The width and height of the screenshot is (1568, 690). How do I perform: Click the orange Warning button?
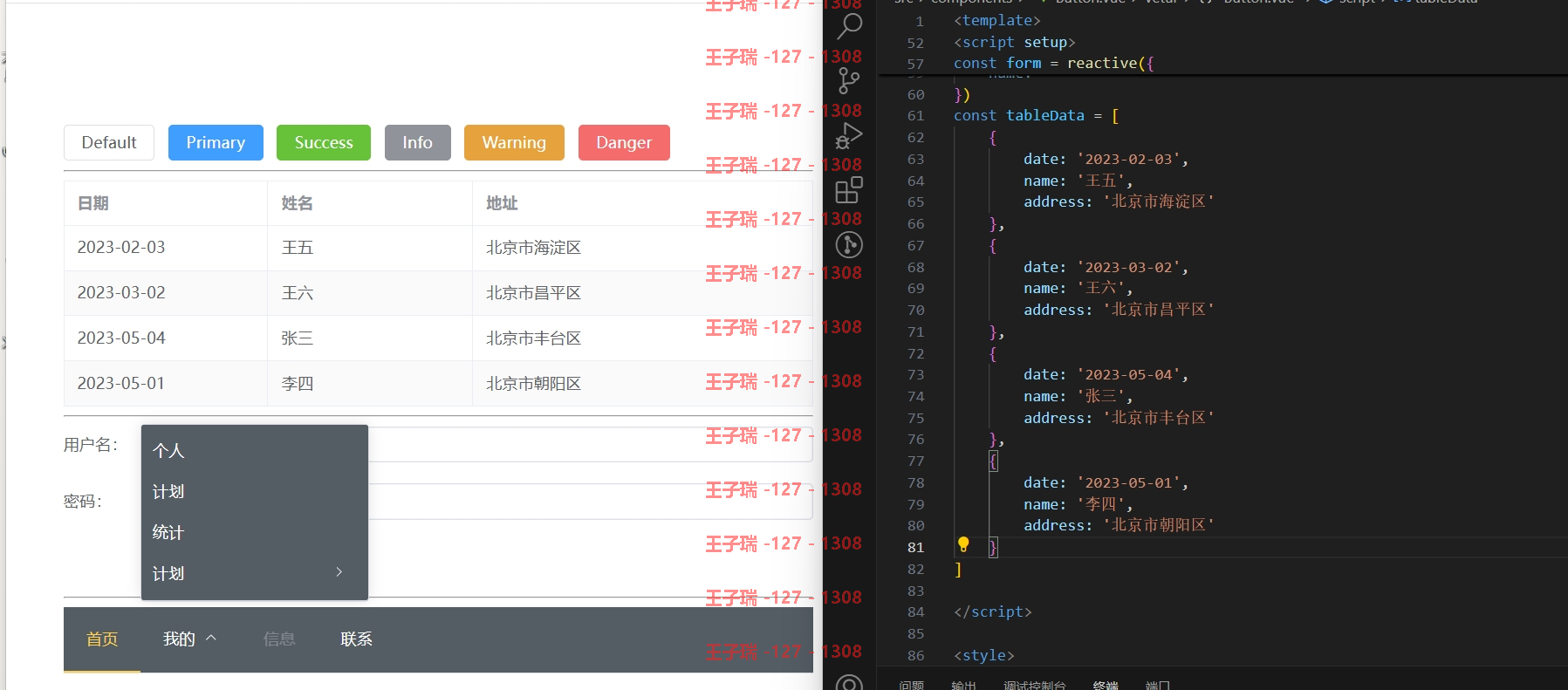(514, 142)
